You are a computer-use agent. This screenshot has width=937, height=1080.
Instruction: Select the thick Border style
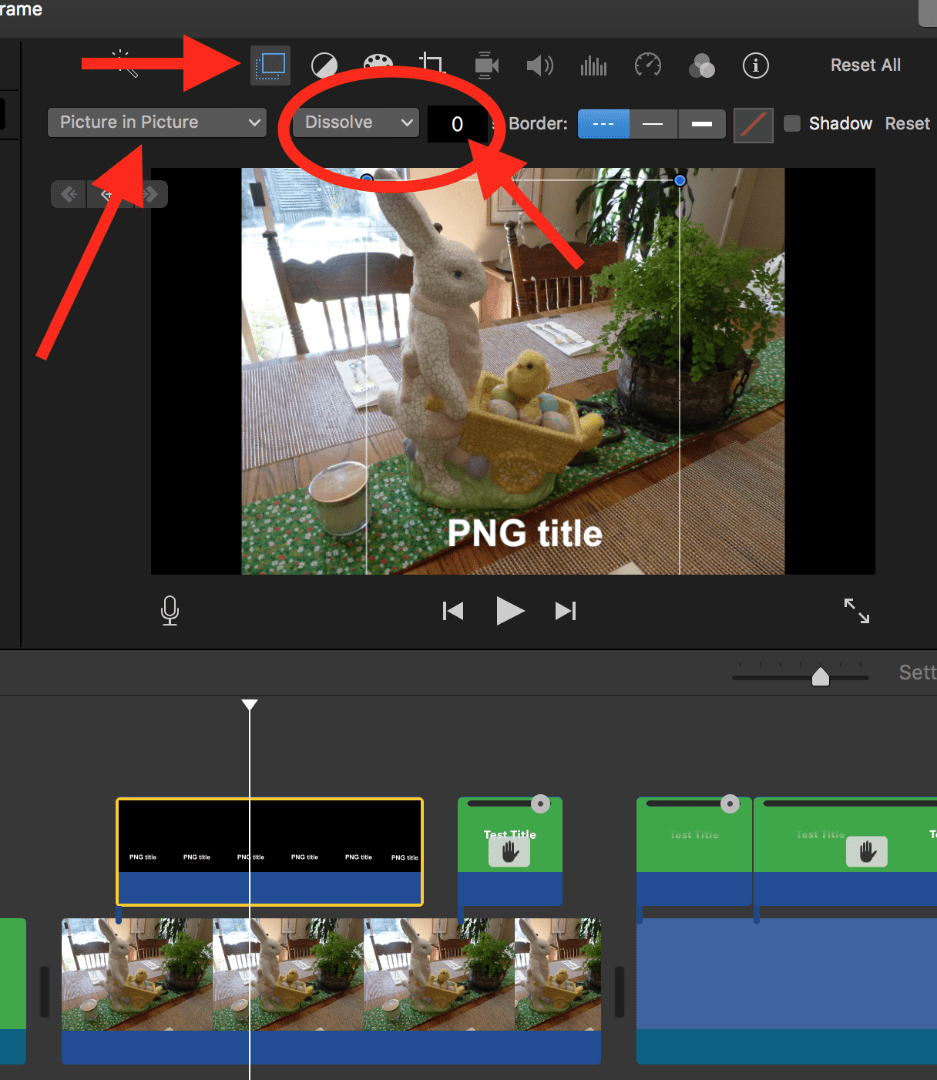[701, 124]
